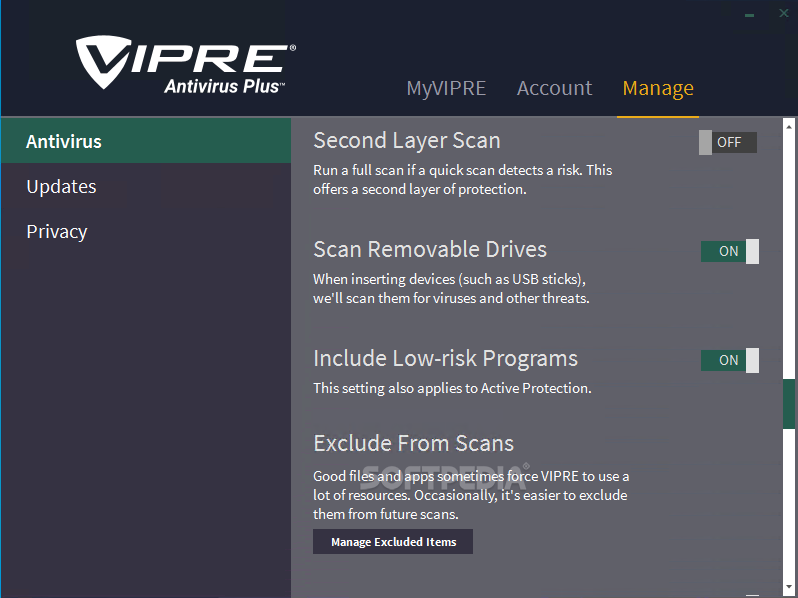Open the Updates settings section
The height and width of the screenshot is (598, 798).
146,186
